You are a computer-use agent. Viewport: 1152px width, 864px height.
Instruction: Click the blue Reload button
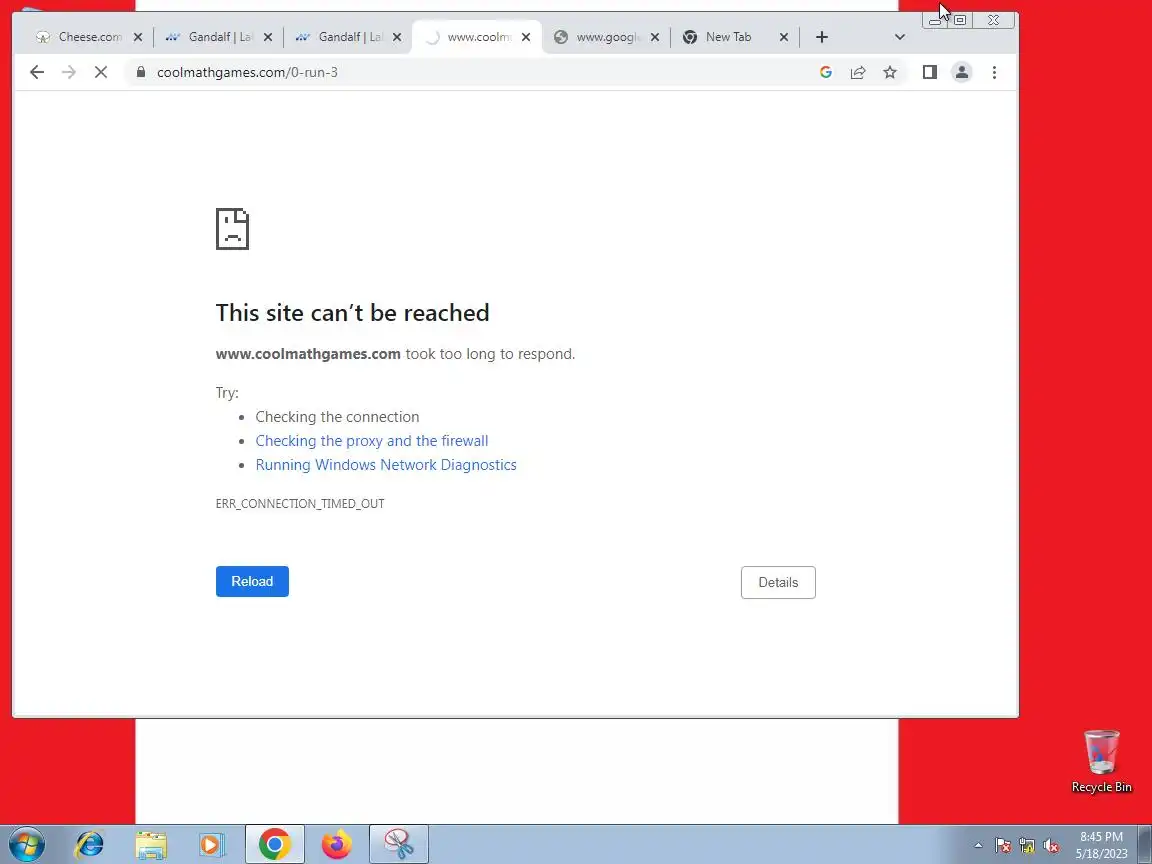(x=252, y=581)
